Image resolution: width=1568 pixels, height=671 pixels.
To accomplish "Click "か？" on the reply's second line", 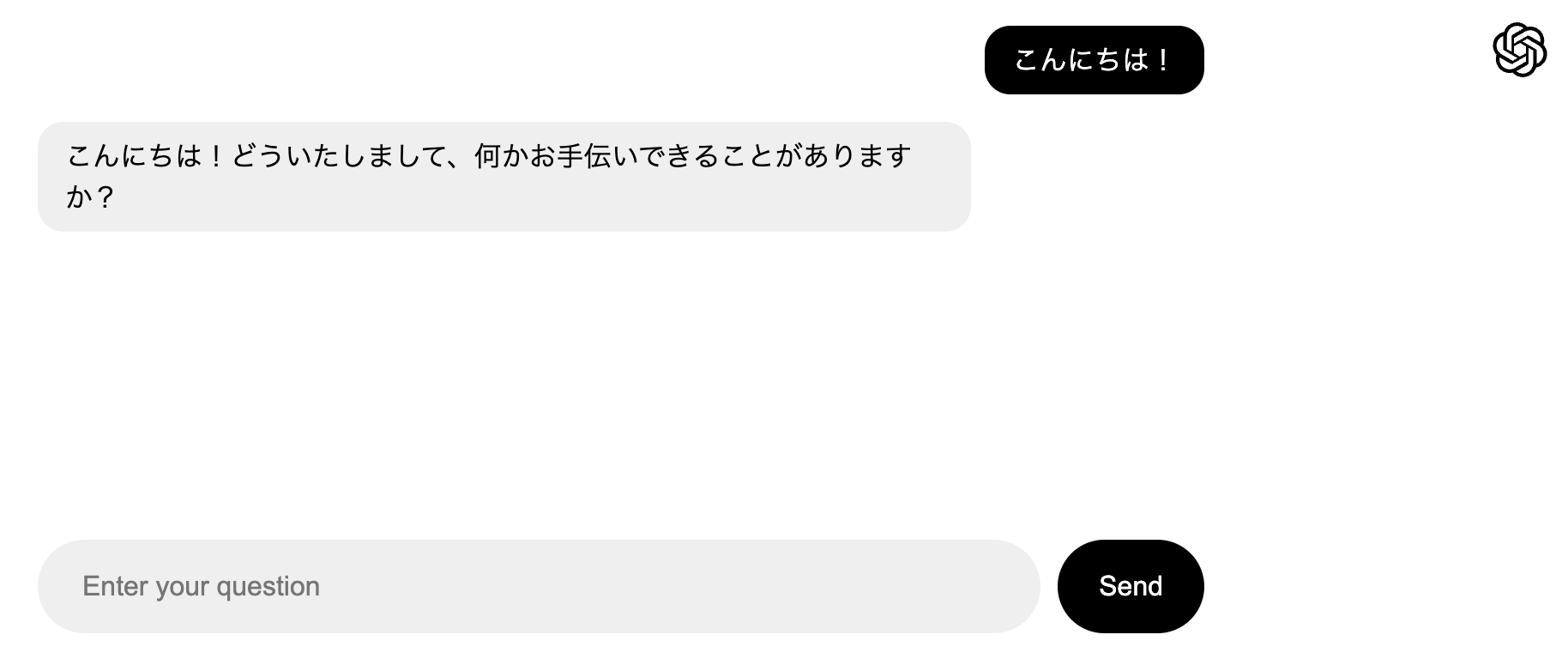I will [90, 197].
